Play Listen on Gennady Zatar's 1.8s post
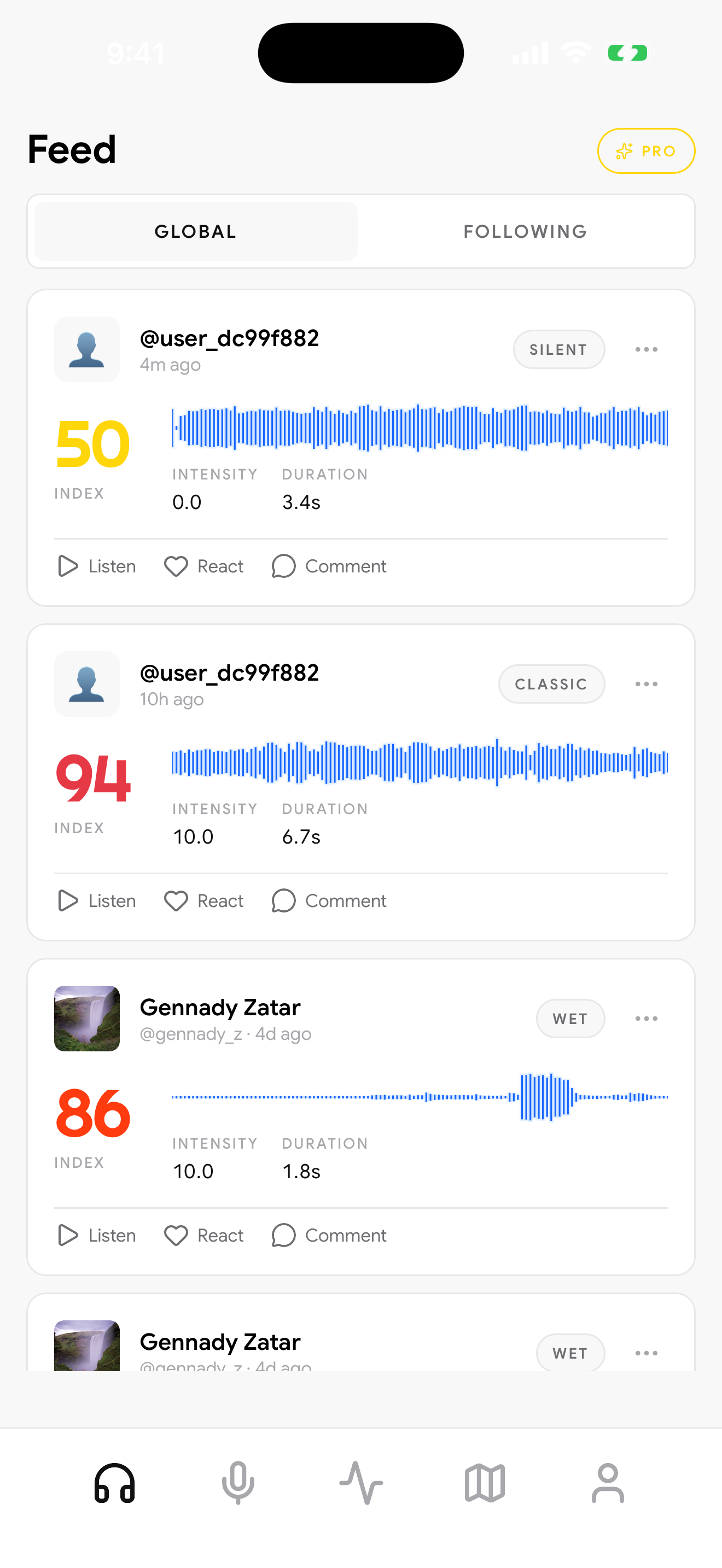Image resolution: width=722 pixels, height=1568 pixels. pos(96,1236)
